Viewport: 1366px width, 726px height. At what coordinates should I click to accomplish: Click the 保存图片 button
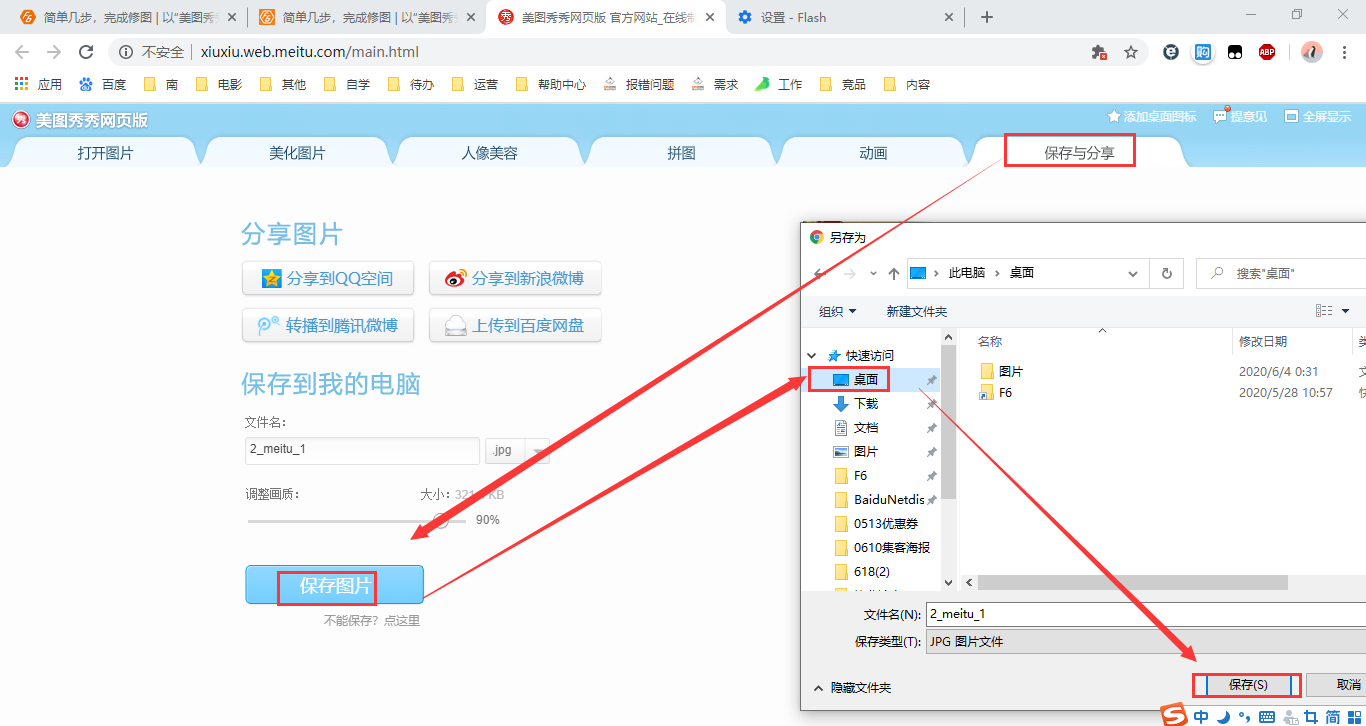[x=335, y=585]
